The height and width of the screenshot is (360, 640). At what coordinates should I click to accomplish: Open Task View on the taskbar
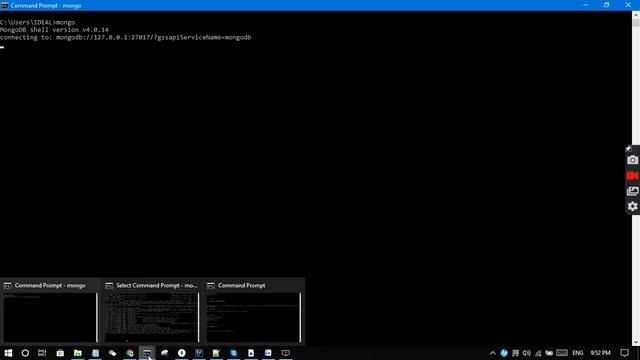click(42, 353)
